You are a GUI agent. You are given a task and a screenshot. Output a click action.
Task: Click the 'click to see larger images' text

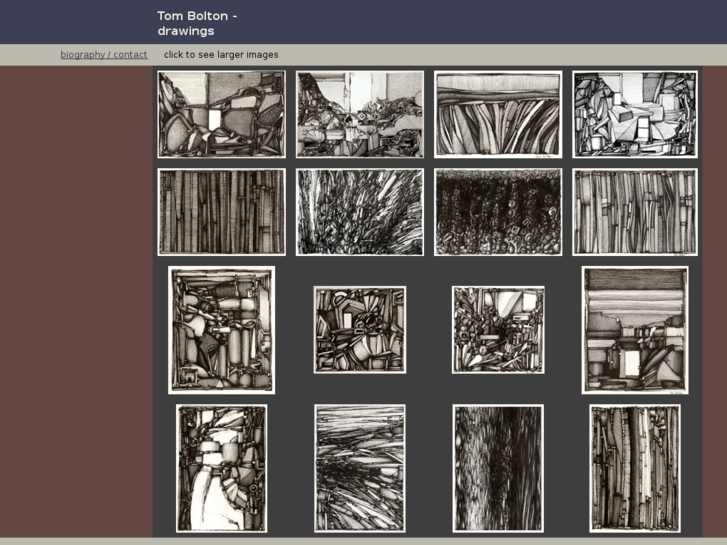click(x=221, y=55)
